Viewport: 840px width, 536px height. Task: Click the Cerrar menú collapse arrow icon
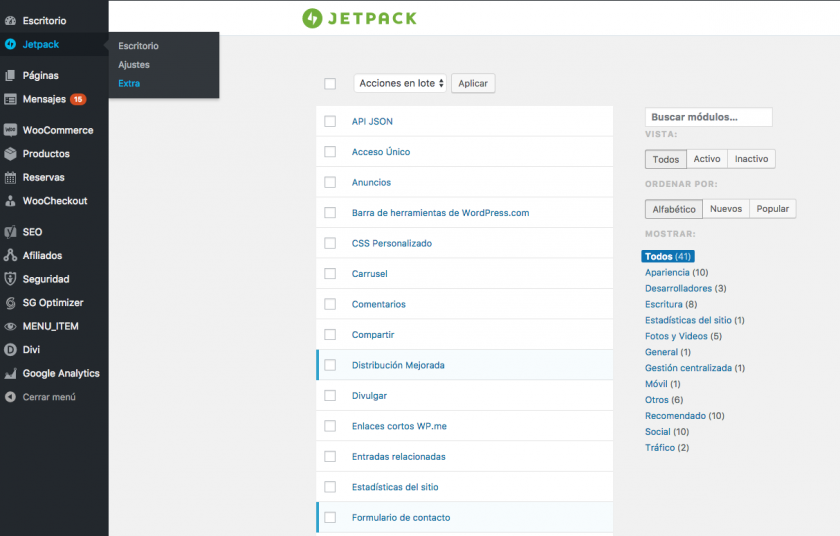click(x=10, y=397)
